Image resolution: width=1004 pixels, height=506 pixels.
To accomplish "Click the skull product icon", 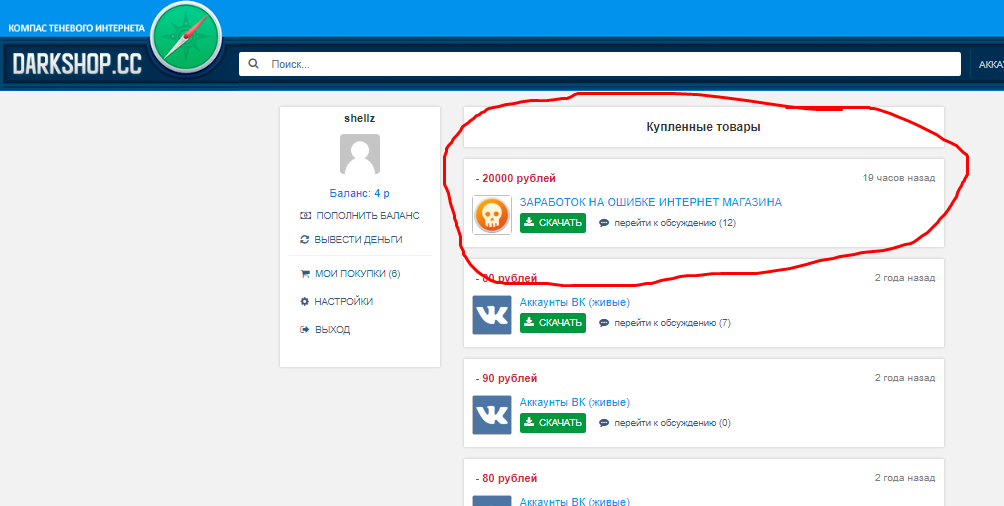I will point(492,215).
